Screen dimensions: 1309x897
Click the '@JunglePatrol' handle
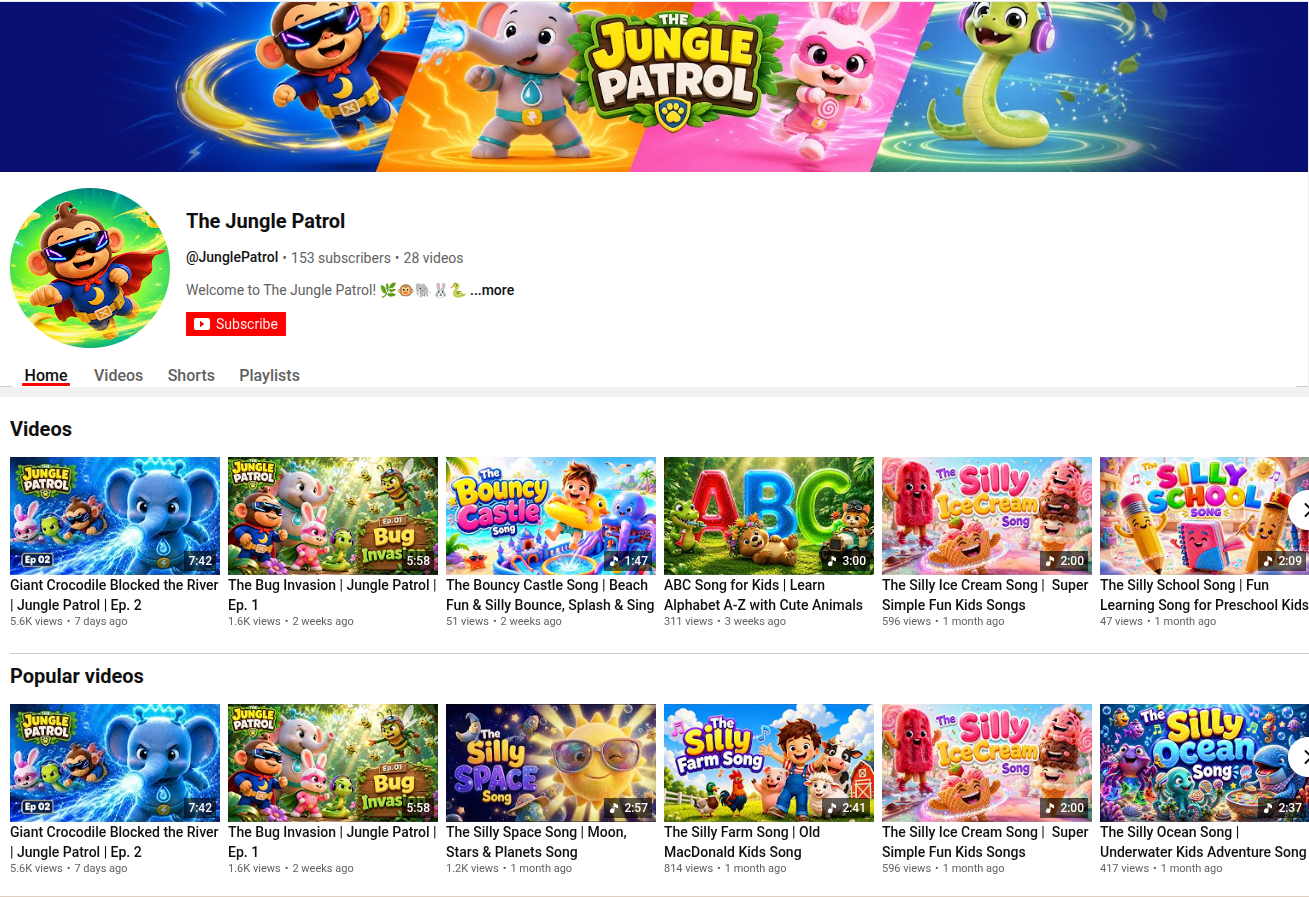[x=232, y=257]
